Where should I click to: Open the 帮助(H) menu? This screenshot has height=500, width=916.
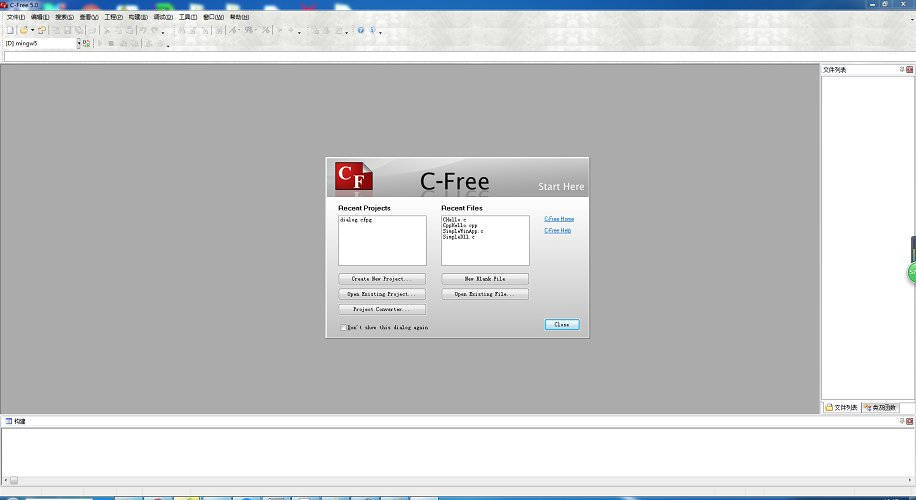point(240,17)
